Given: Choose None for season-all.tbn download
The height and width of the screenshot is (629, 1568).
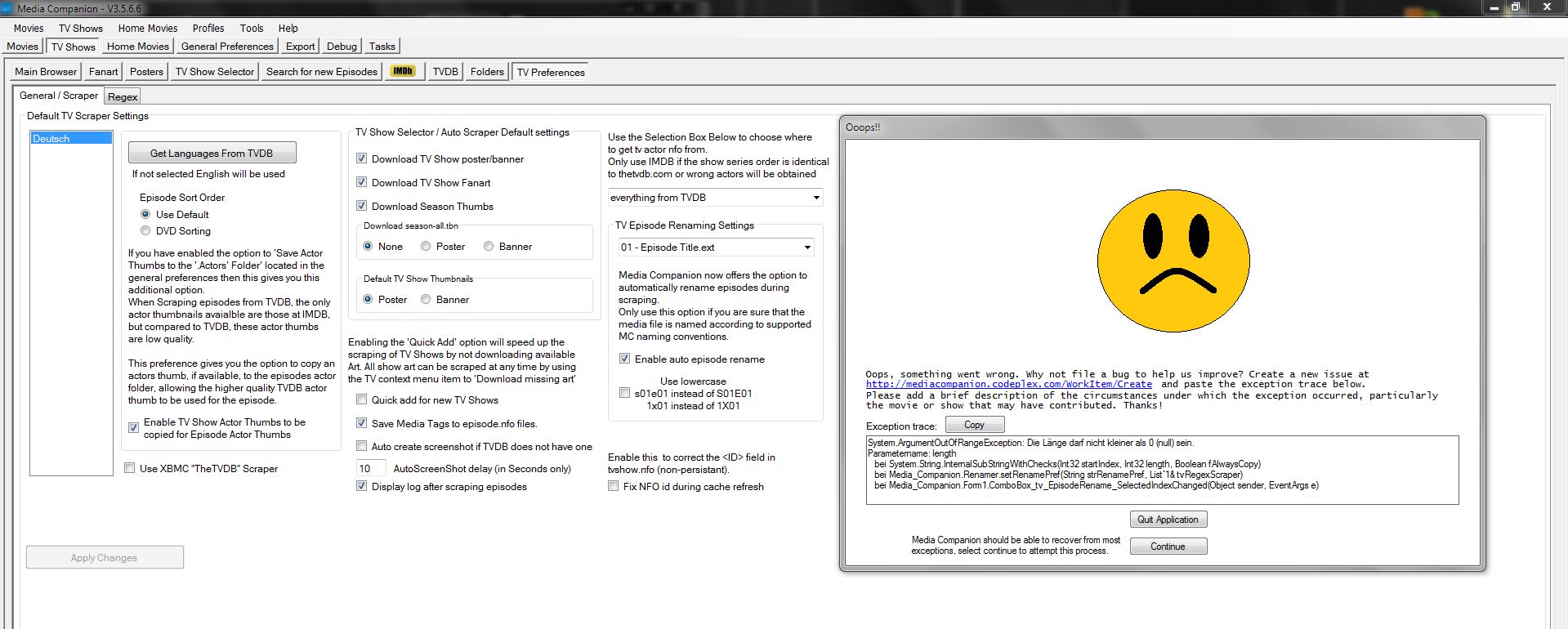Looking at the screenshot, I should pyautogui.click(x=368, y=246).
